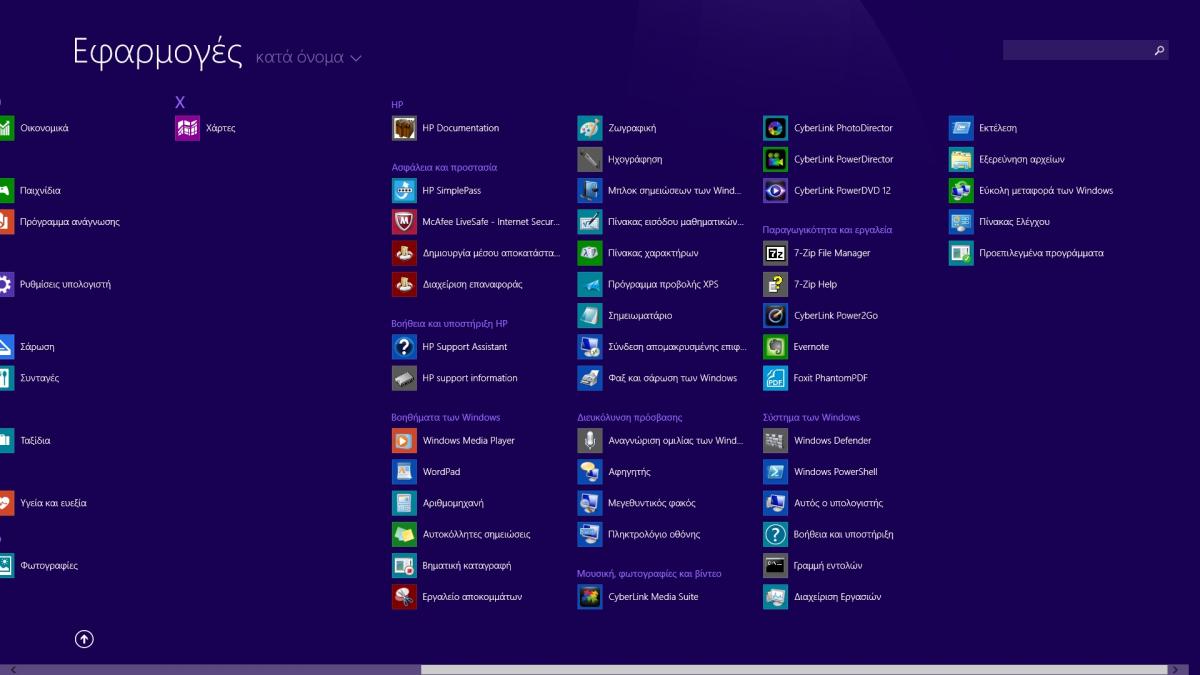Launch Foxit PhantomPDF icon
Viewport: 1200px width, 675px height.
pyautogui.click(x=776, y=378)
